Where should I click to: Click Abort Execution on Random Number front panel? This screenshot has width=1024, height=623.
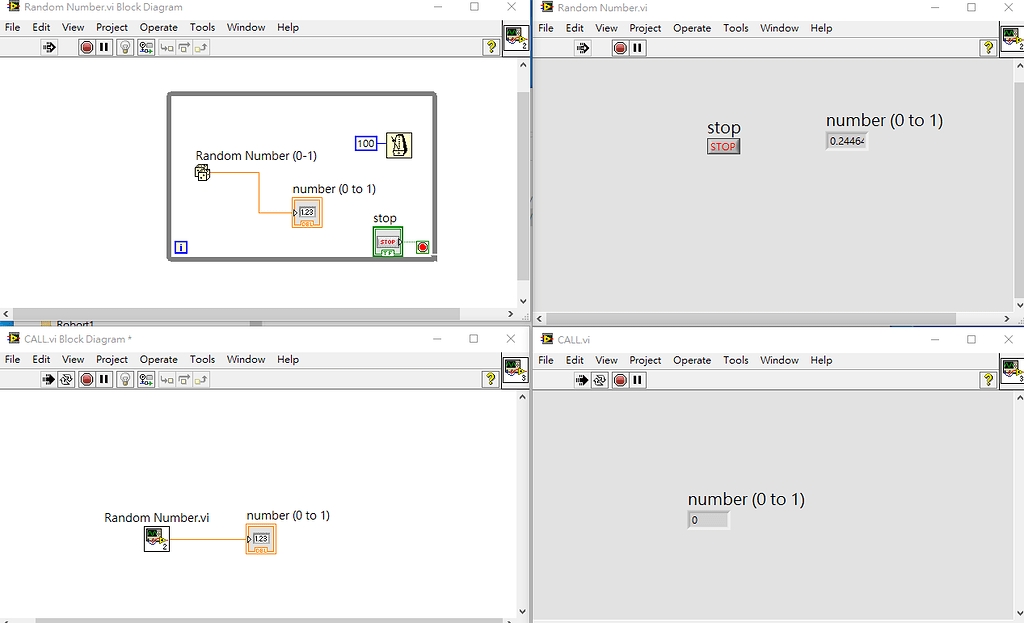619,47
